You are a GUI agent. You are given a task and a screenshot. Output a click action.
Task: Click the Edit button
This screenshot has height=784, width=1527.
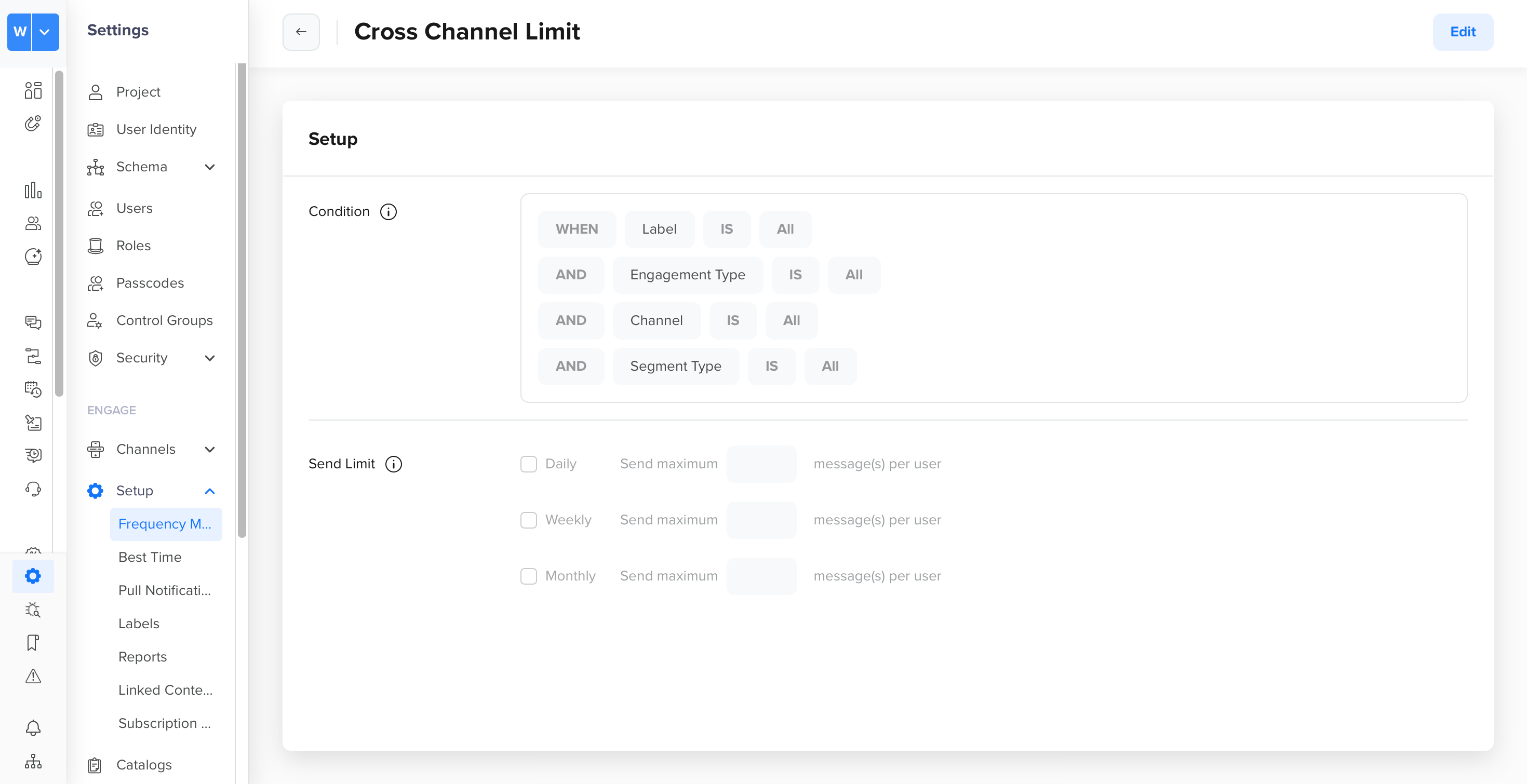tap(1463, 32)
